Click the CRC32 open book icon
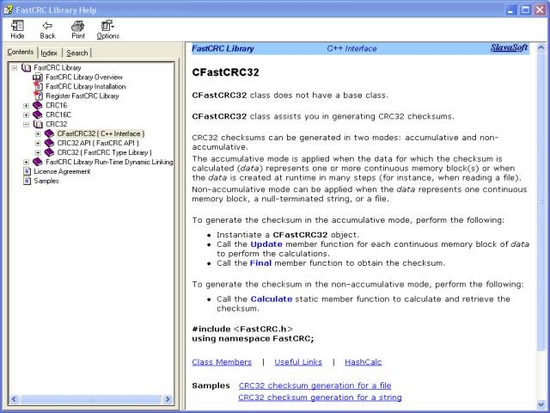Viewport: 550px width, 413px height. tap(38, 124)
